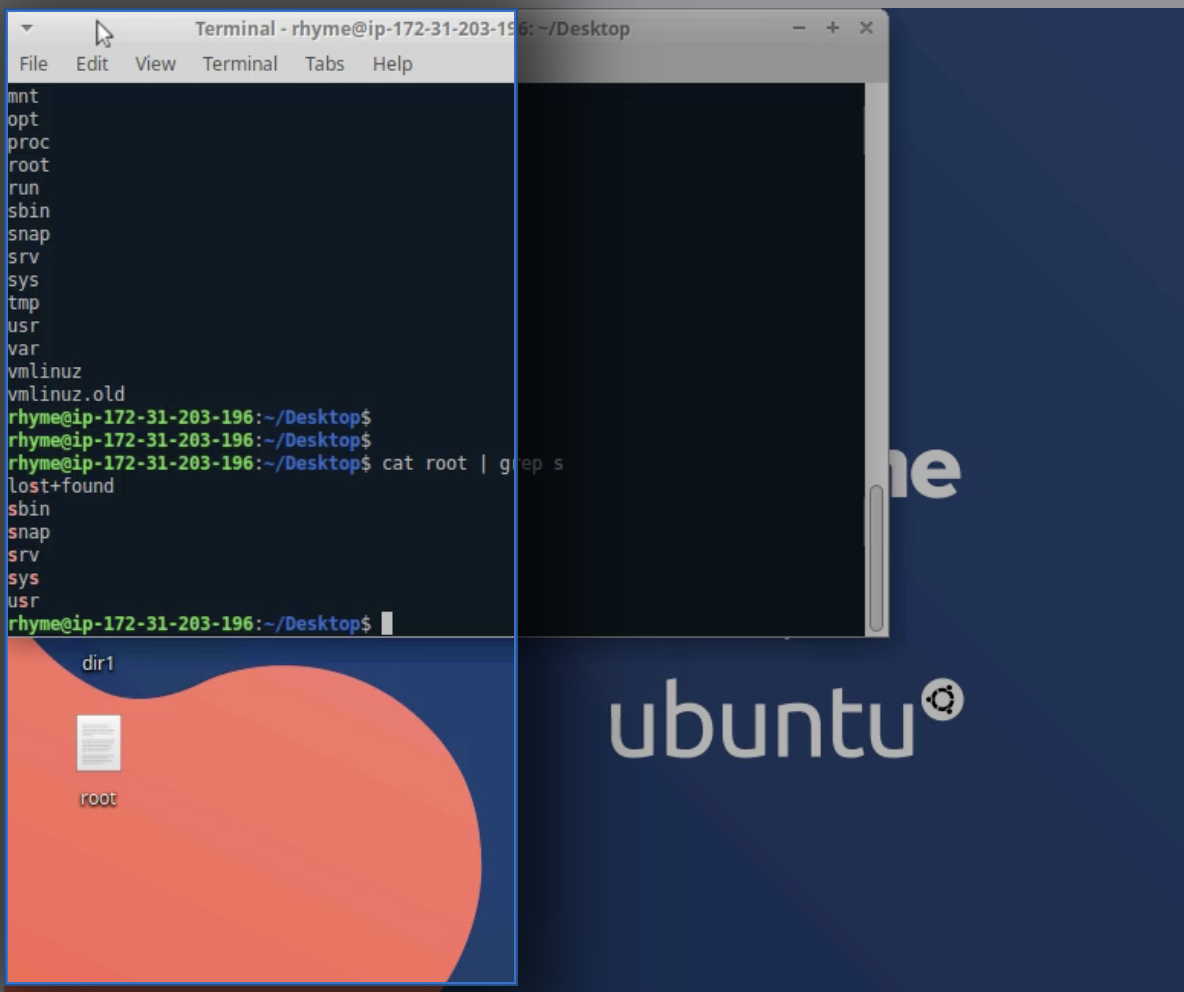Click the highlighted 'srv' grep result
1184x992 pixels.
(x=23, y=555)
